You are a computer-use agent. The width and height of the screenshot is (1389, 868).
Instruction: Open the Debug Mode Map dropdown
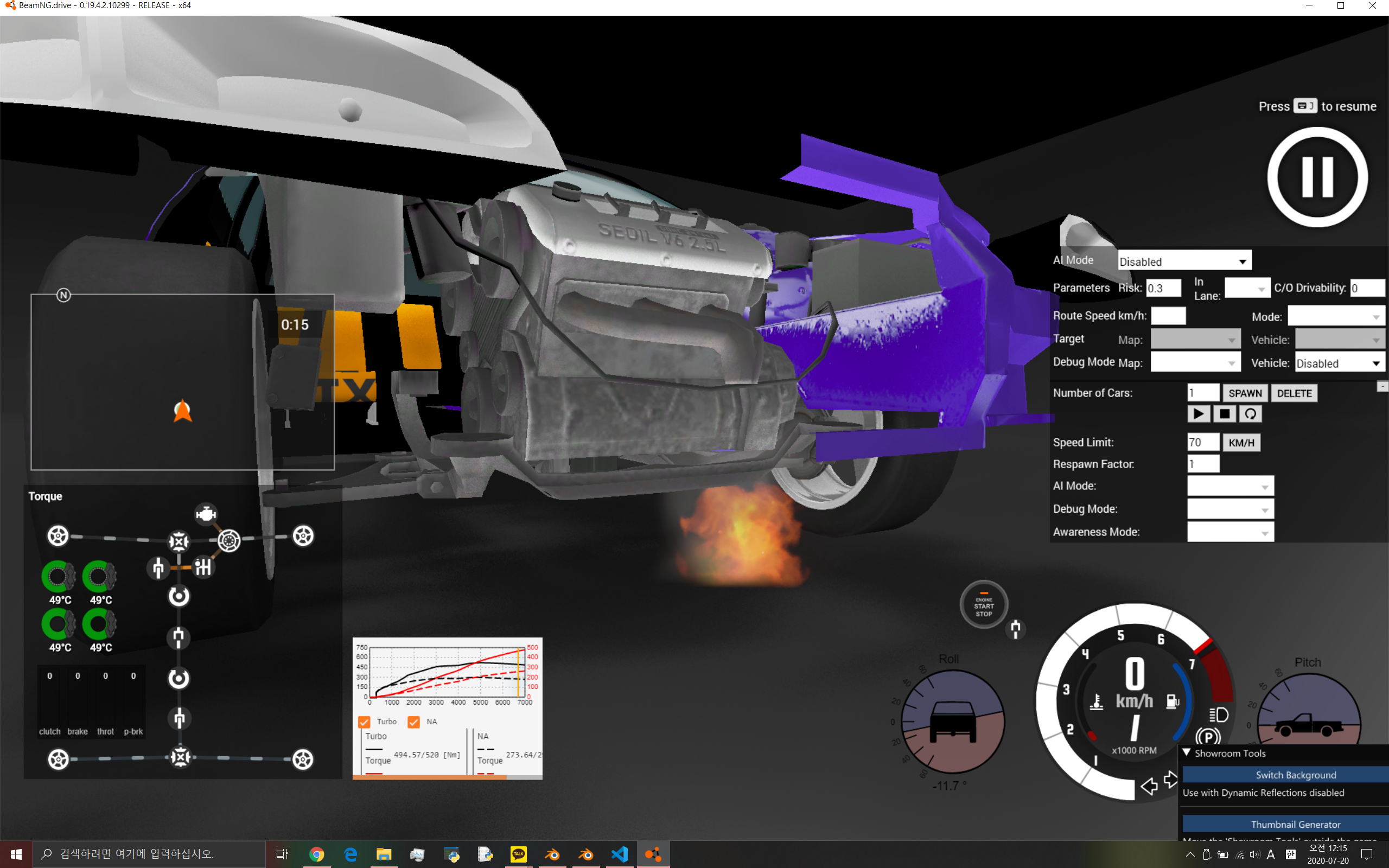pos(1196,363)
